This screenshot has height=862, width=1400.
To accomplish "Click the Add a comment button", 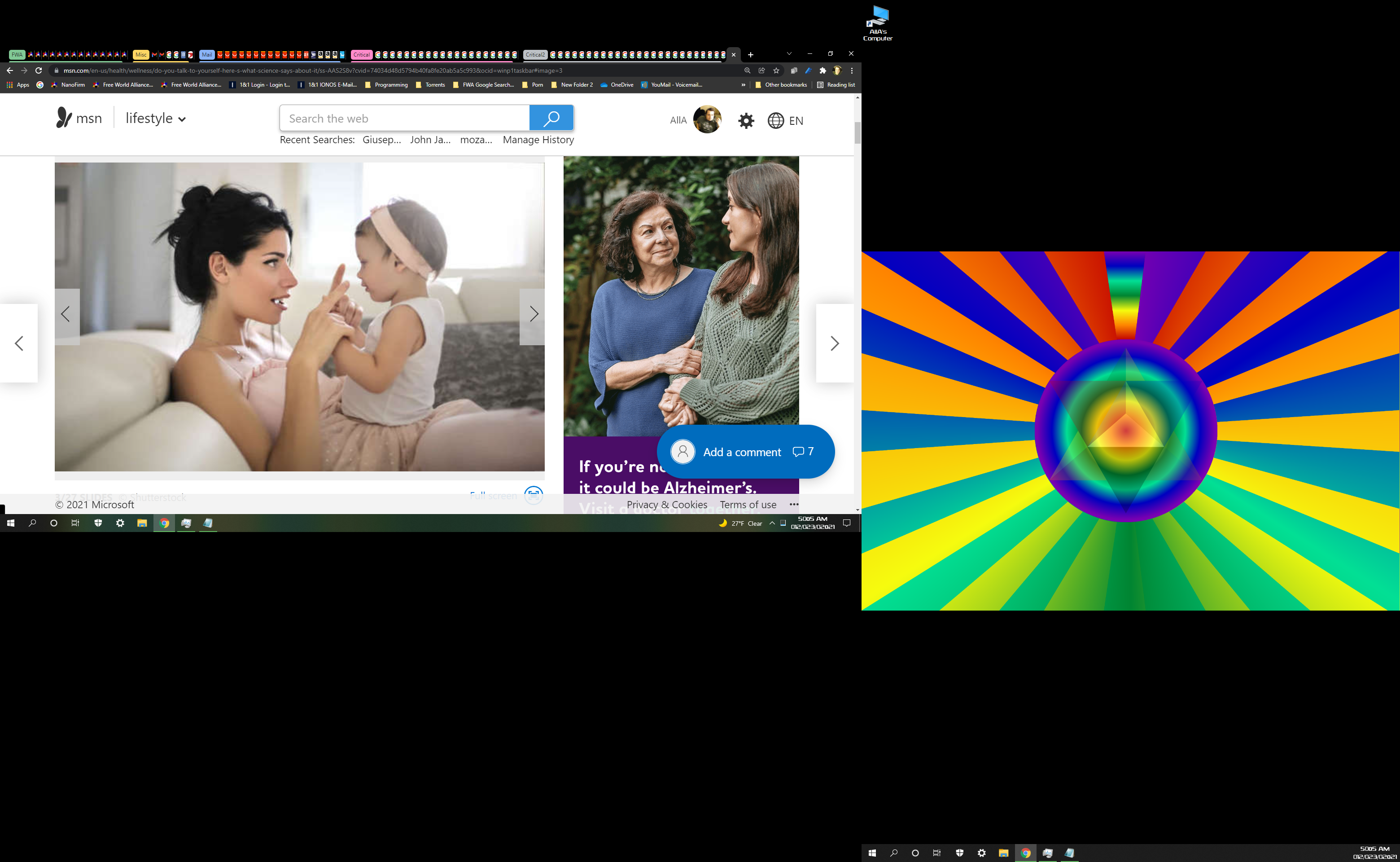I will click(741, 452).
